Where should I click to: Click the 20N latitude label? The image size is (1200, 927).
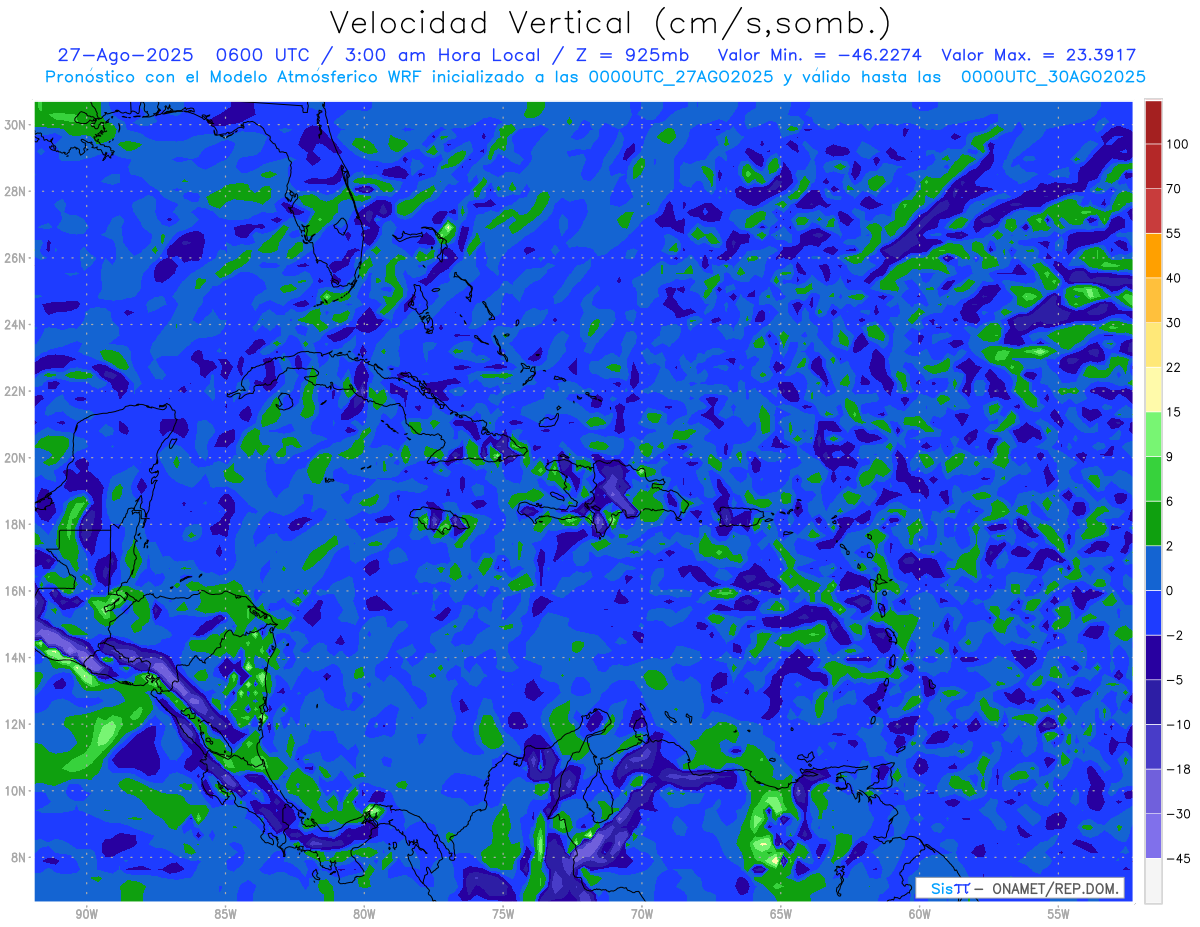(17, 458)
